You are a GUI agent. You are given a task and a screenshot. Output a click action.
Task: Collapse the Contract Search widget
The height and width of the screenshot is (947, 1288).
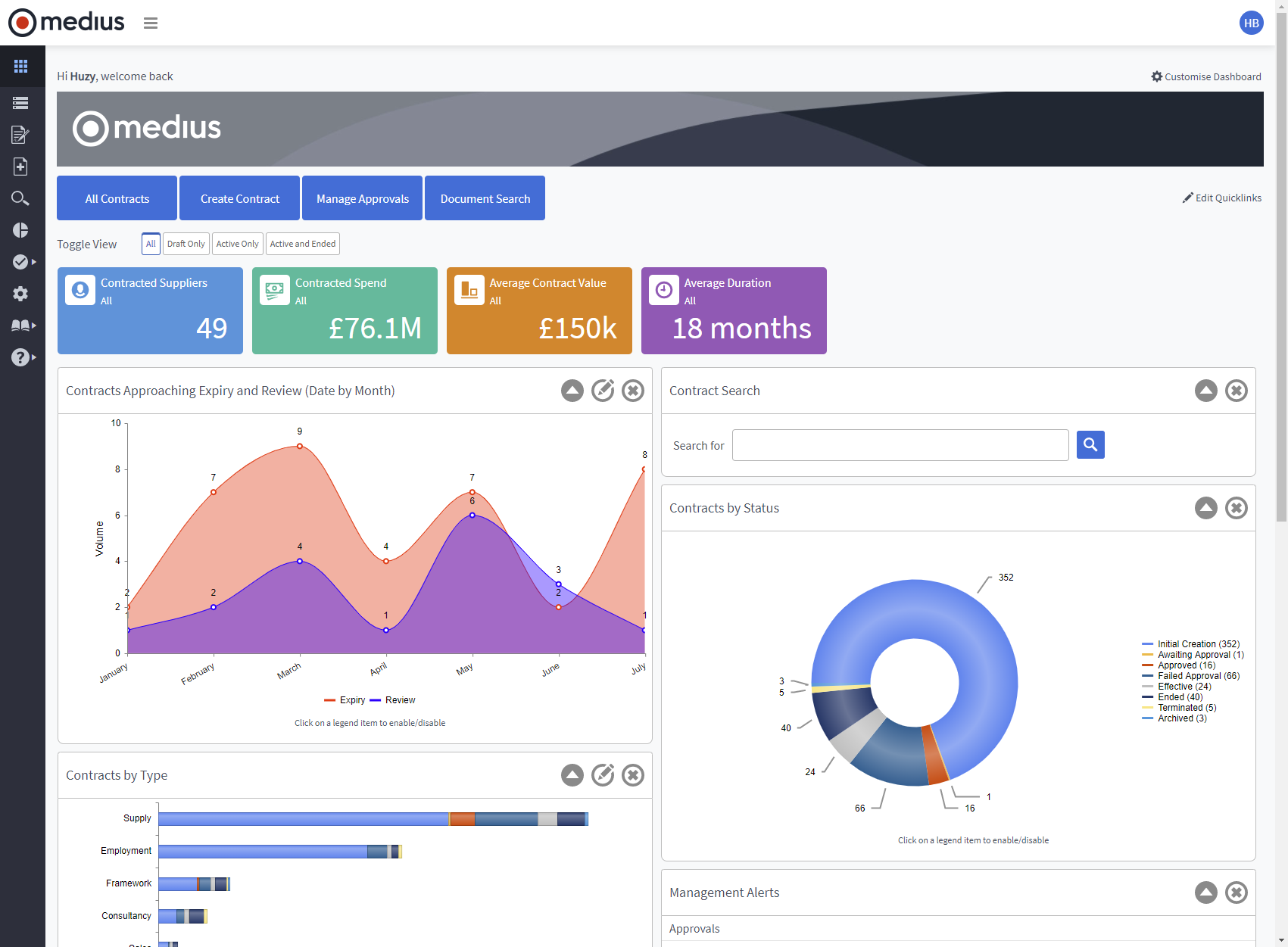click(1206, 391)
